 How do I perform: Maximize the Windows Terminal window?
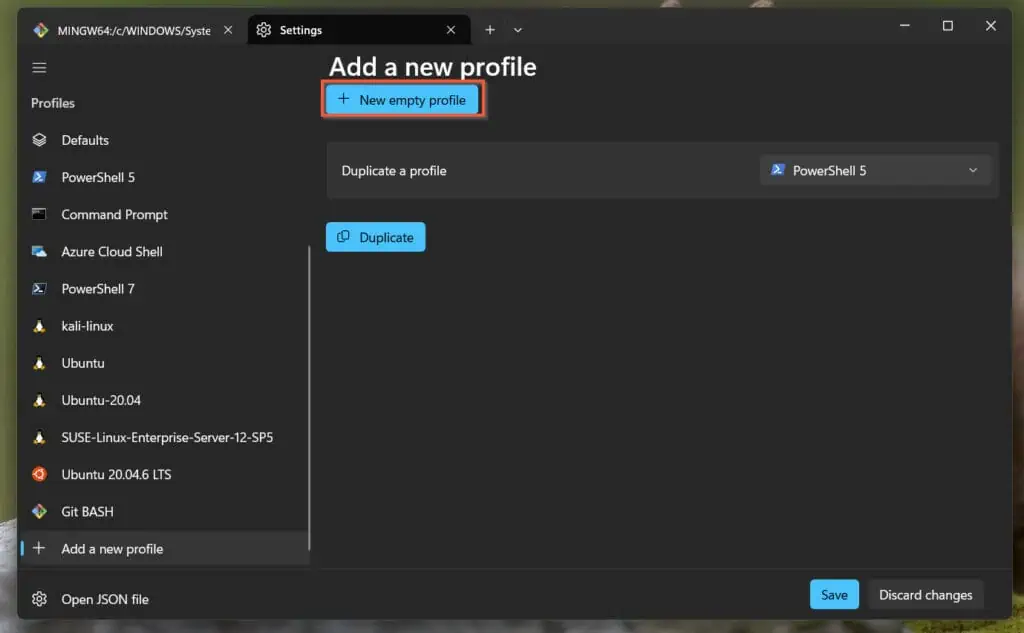(x=948, y=25)
